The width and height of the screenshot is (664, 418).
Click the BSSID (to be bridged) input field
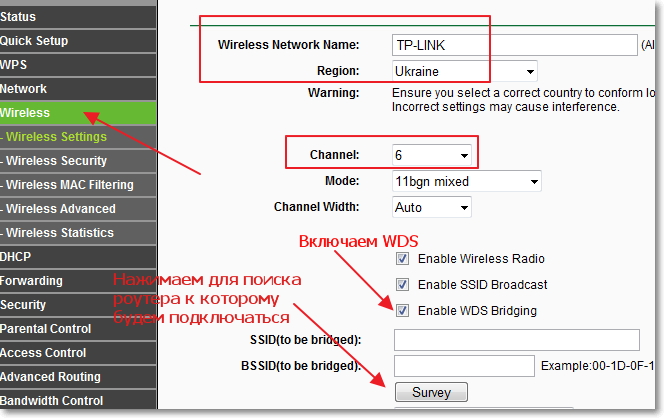click(464, 366)
